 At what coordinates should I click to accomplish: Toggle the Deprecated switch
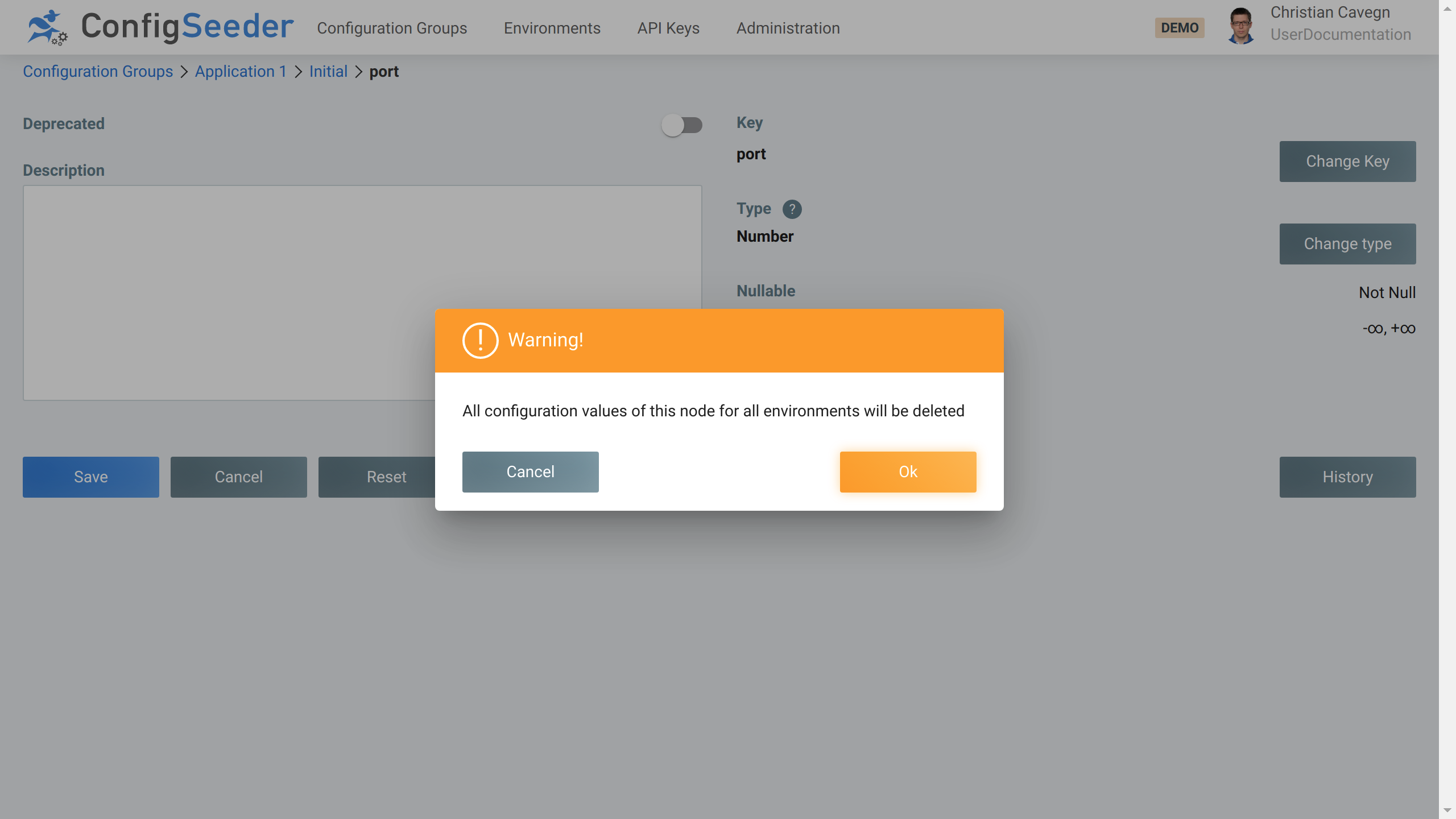point(681,125)
